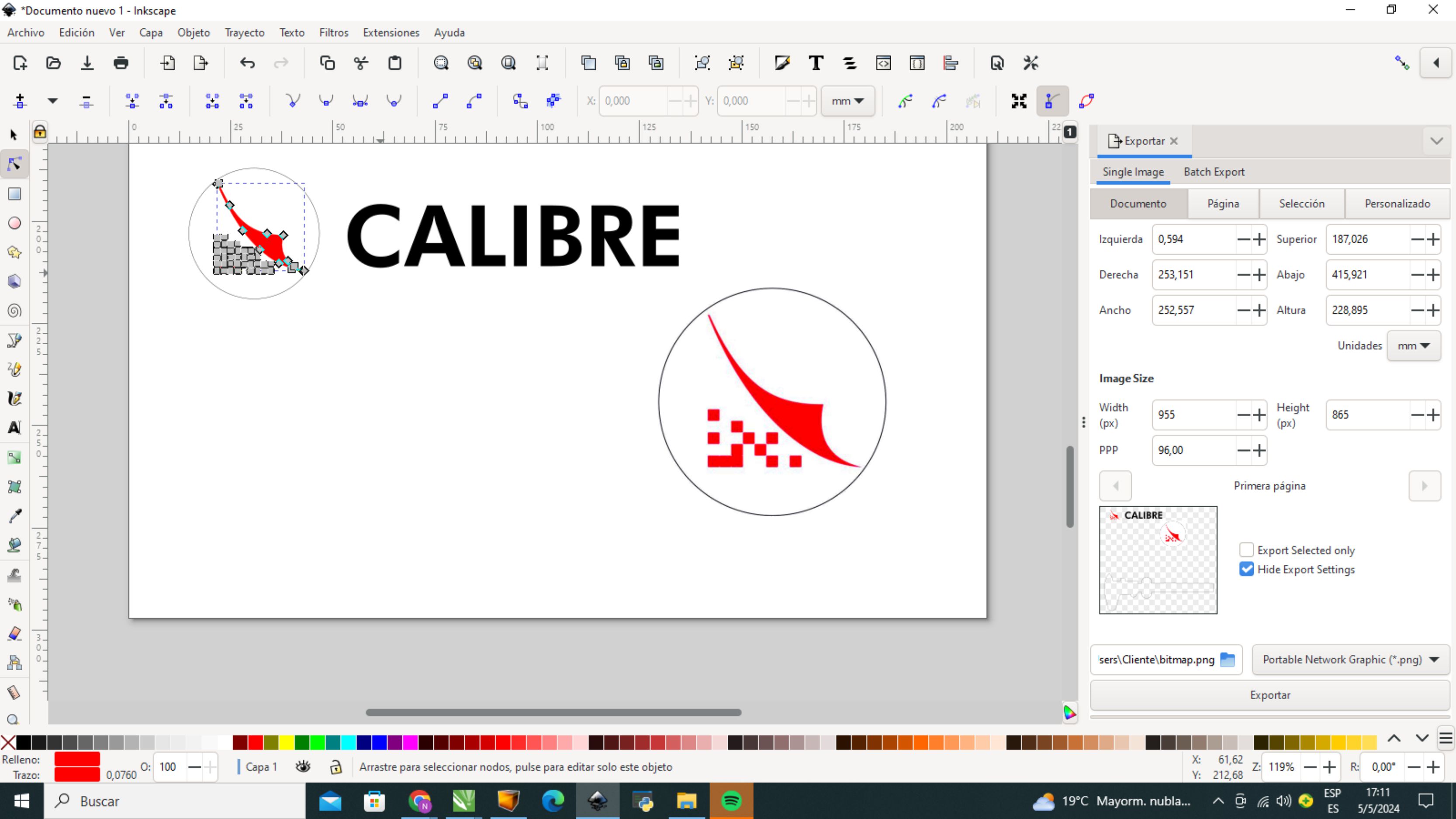The image size is (1456, 819).
Task: Uncheck Hide Export Settings
Action: [x=1246, y=569]
